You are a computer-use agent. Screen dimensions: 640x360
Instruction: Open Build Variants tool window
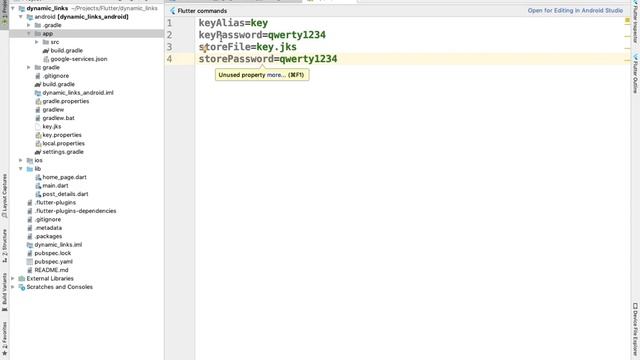(4, 293)
